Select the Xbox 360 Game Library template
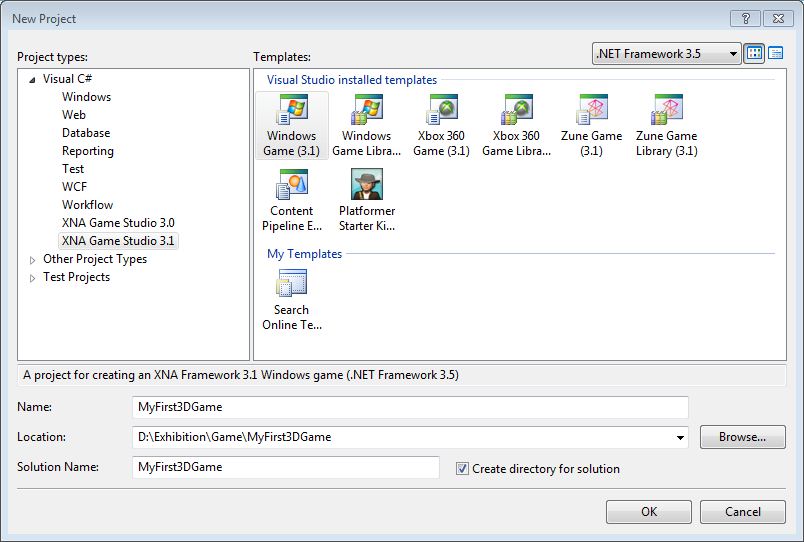 516,126
